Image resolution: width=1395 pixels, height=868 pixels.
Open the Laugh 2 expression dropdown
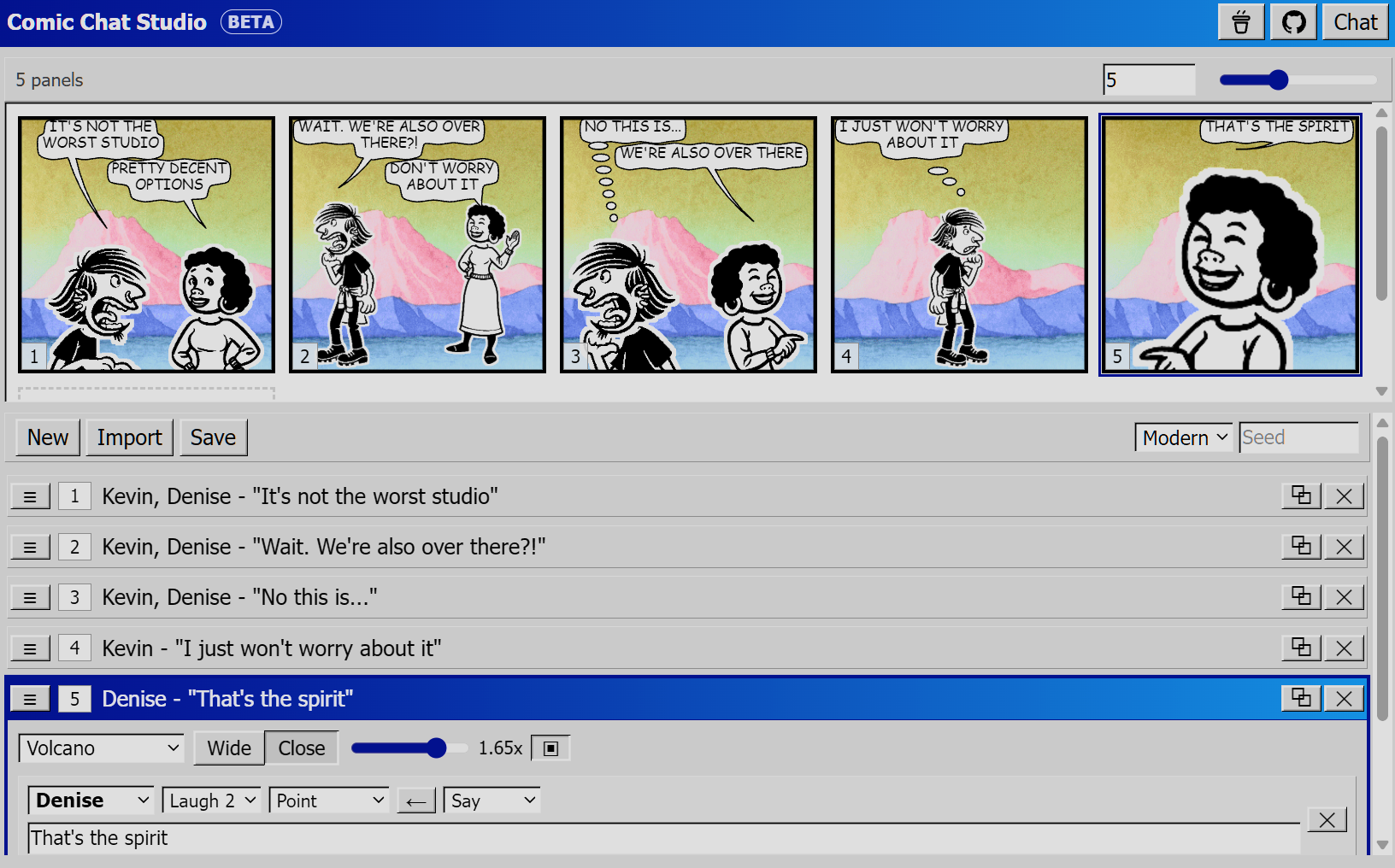tap(211, 801)
